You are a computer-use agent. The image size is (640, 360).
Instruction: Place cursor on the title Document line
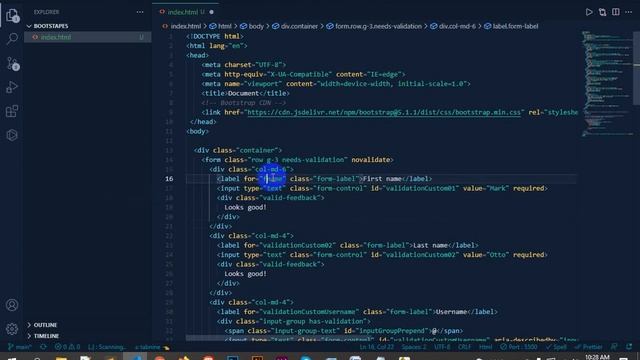click(245, 93)
